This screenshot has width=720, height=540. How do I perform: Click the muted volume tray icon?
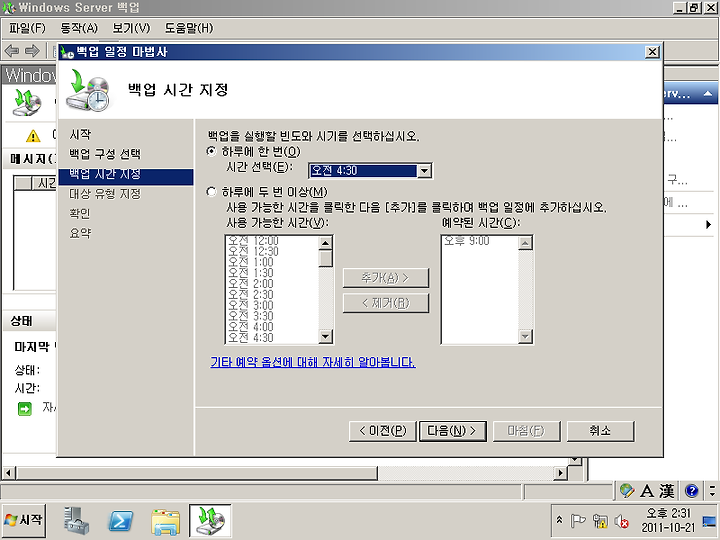[x=621, y=521]
